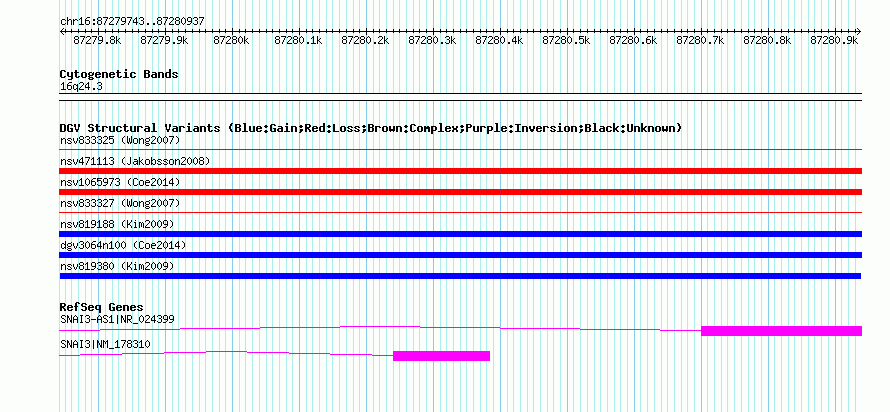This screenshot has width=890, height=412.
Task: Open nsv819188 (Kim2009) variant label
Action: click(117, 224)
